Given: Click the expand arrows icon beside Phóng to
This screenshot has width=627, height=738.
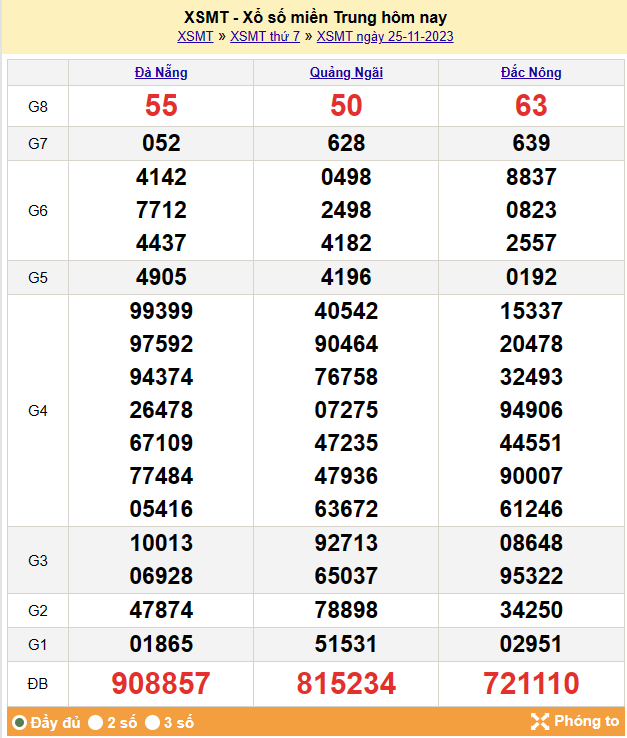Looking at the screenshot, I should click(540, 721).
